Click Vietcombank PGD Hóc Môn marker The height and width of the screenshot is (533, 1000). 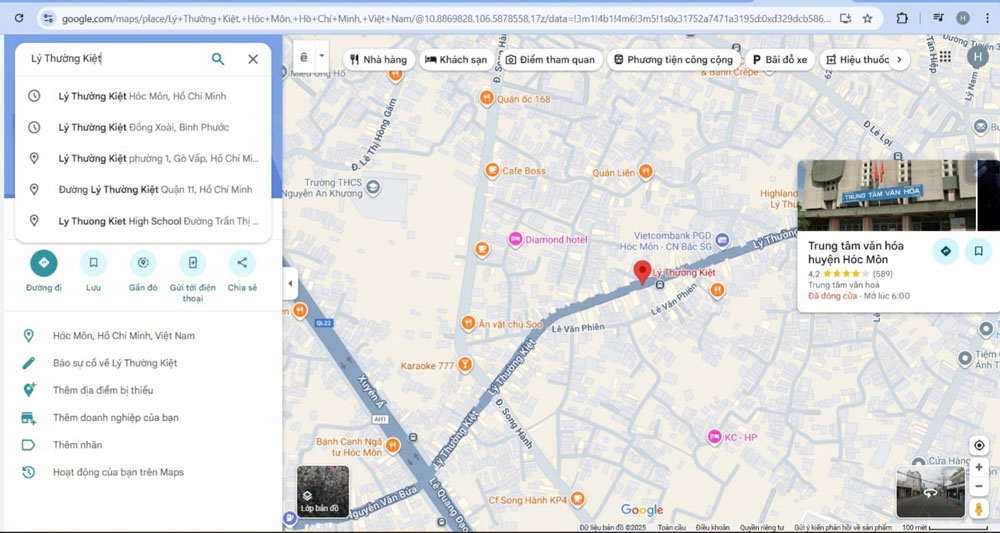[x=722, y=240]
